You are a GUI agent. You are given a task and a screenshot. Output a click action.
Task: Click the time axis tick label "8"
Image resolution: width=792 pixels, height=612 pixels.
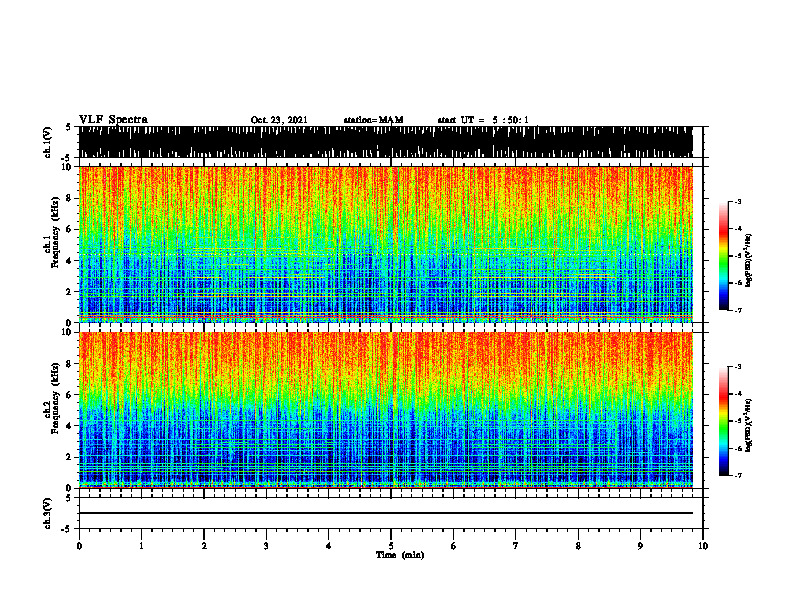[578, 546]
